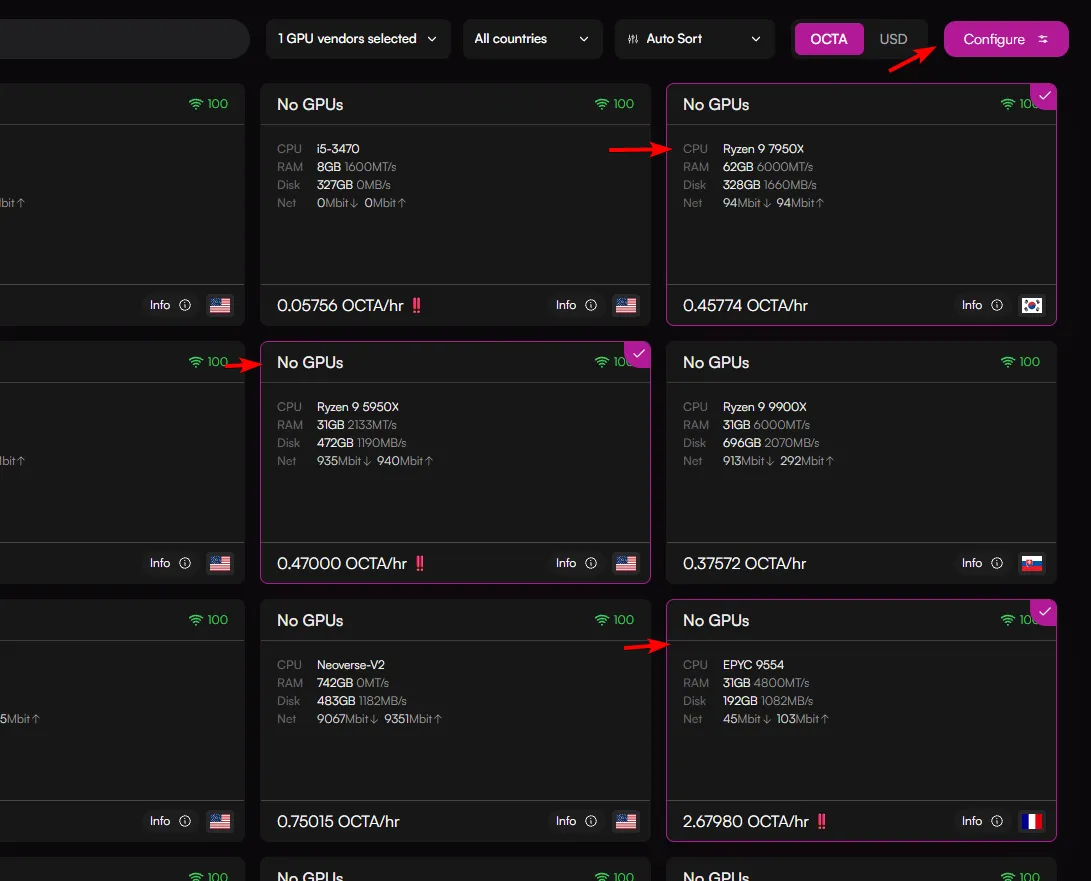The width and height of the screenshot is (1091, 881).
Task: Click the warning marks beside 0.05756 OCTA/hr
Action: click(416, 305)
